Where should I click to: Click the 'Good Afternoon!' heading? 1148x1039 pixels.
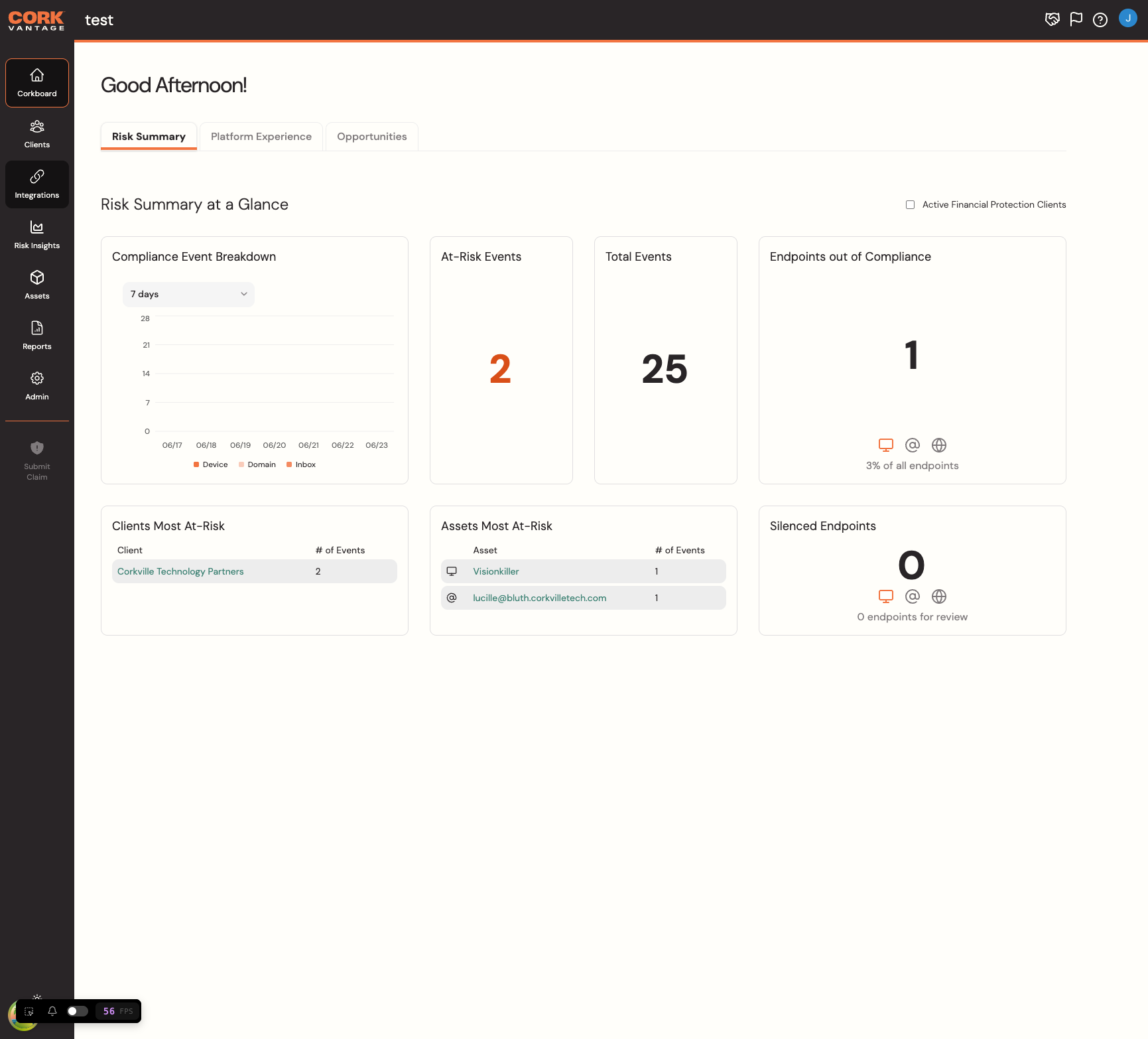[x=174, y=85]
